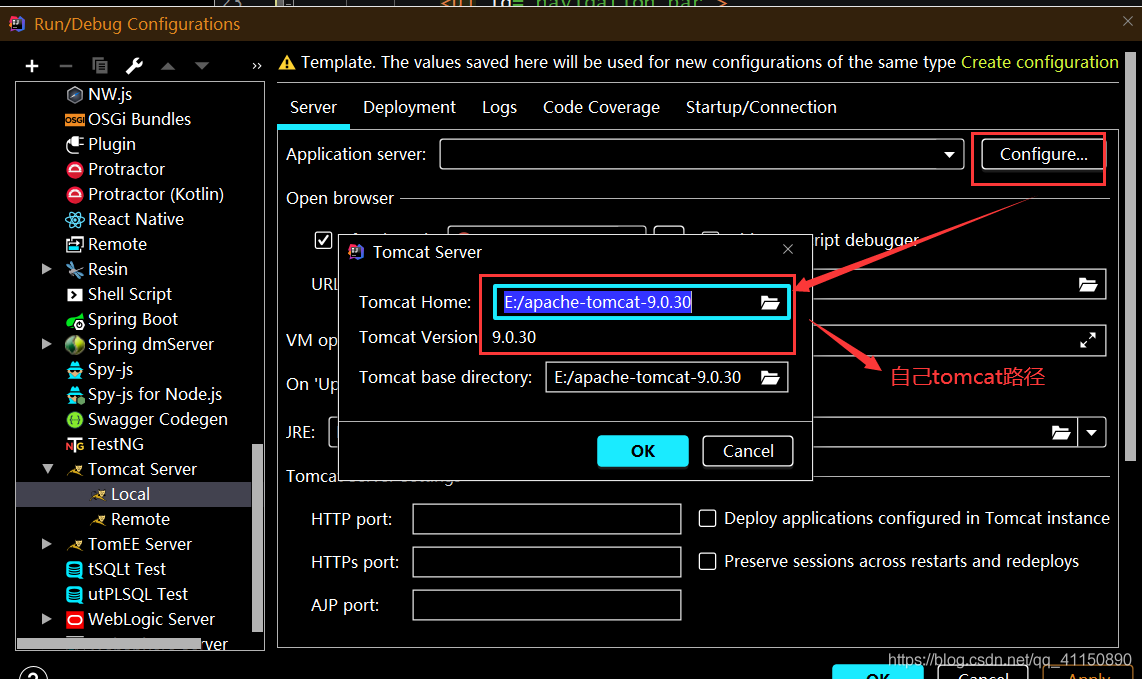Collapse the Tomcat Server tree node
Viewport: 1142px width, 679px height.
47,469
